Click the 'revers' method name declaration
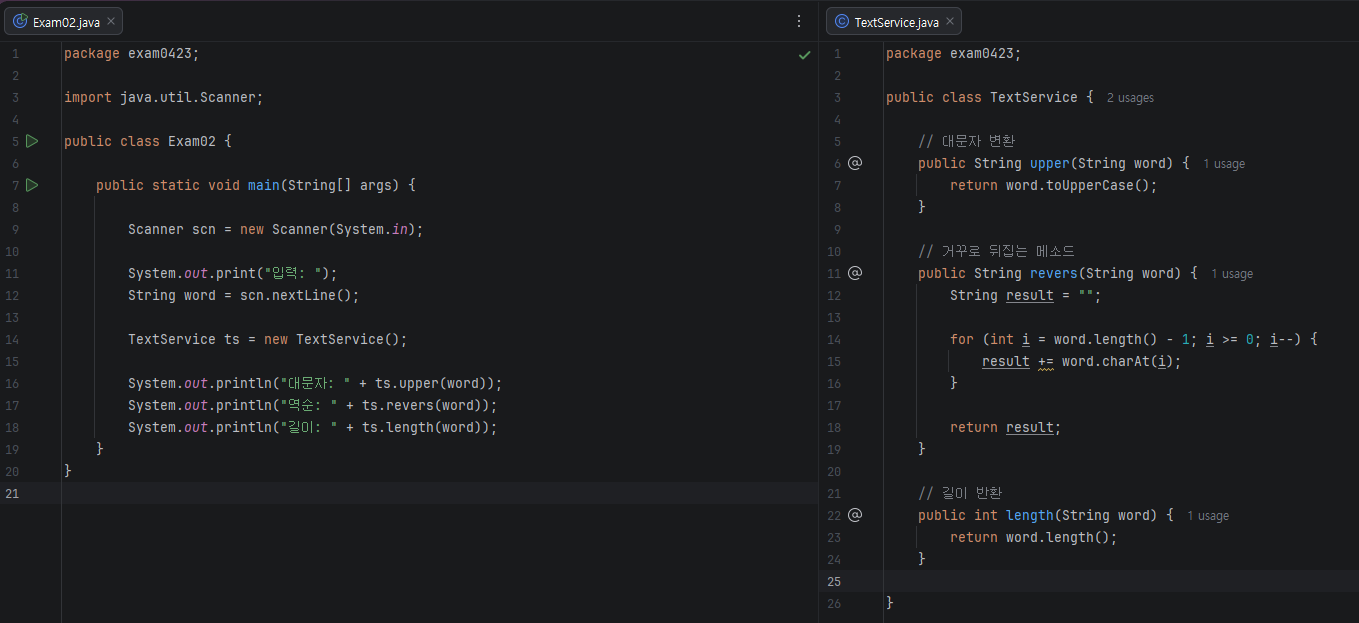Viewport: 1359px width, 623px height. click(x=1054, y=273)
